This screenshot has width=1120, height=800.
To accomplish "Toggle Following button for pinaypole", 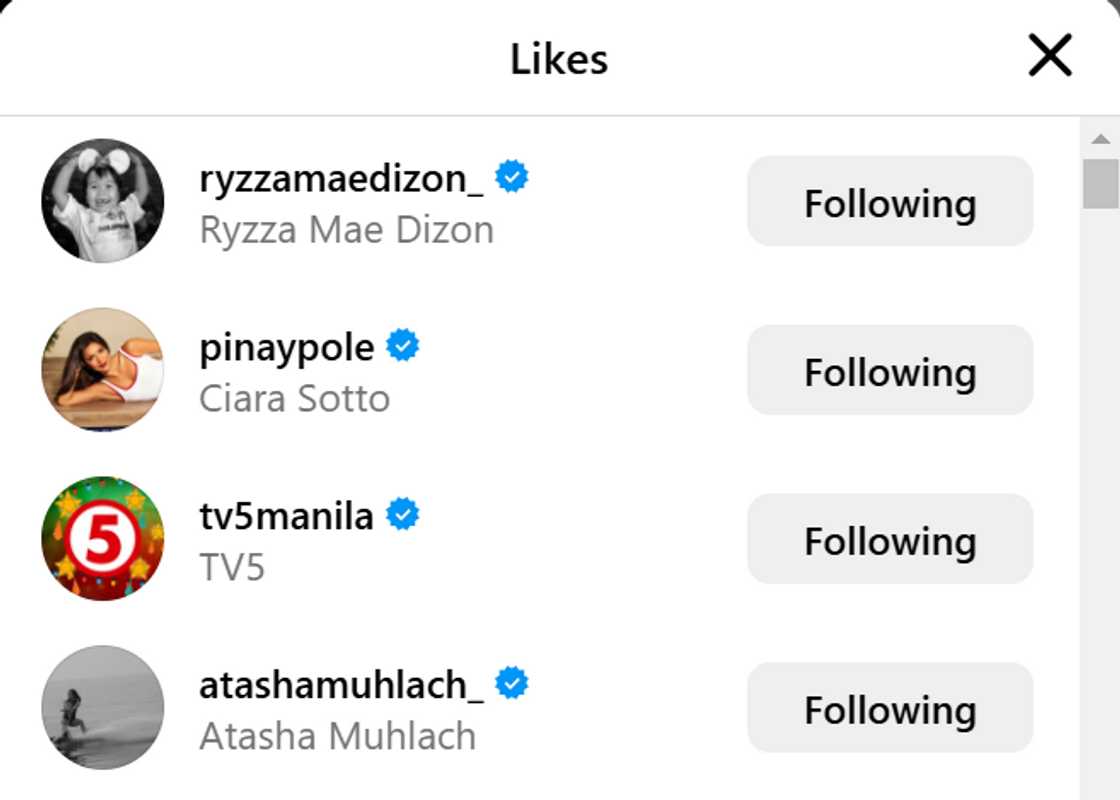I will click(x=890, y=370).
